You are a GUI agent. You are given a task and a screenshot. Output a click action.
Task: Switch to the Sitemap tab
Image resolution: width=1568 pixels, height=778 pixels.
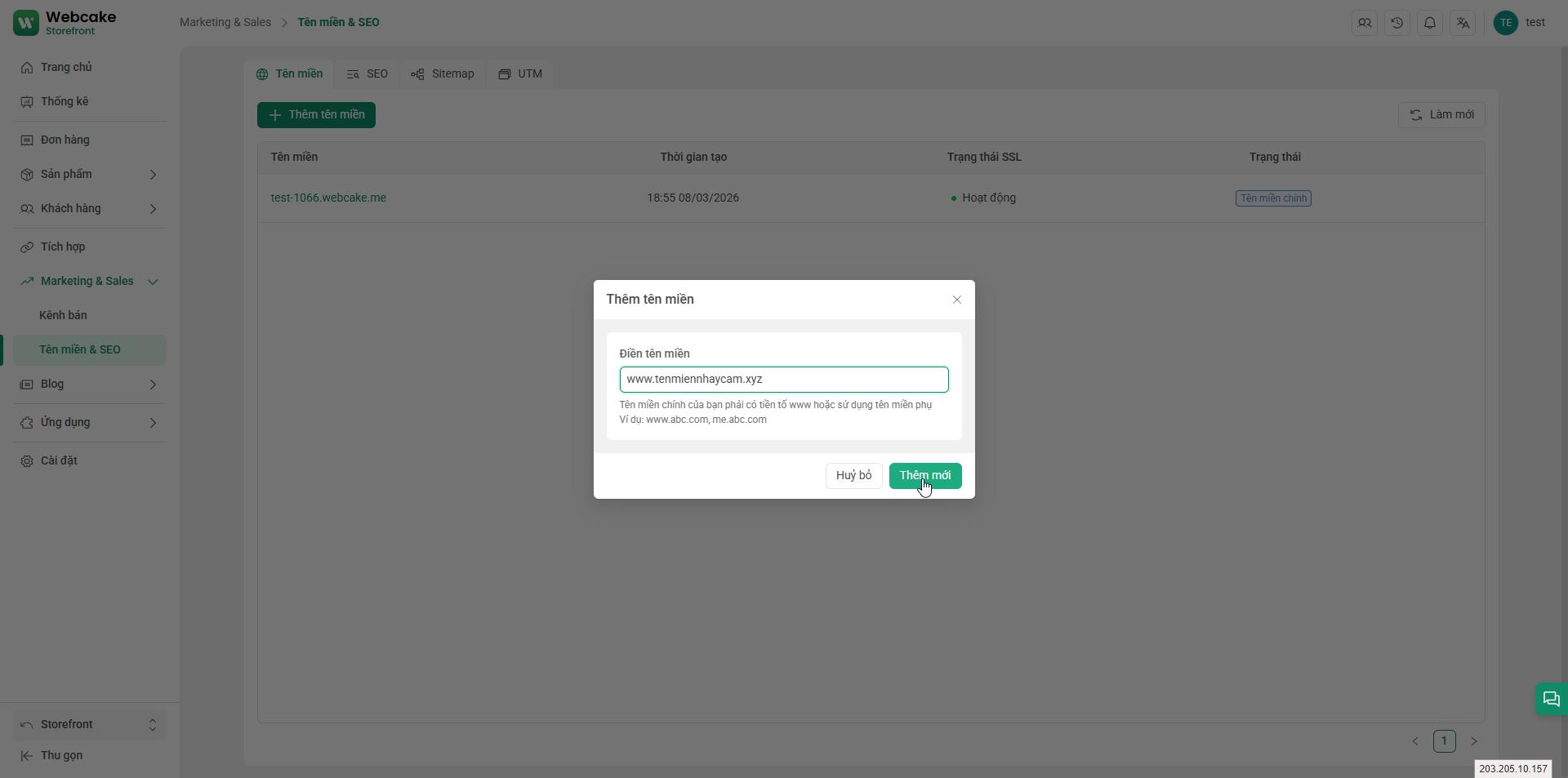pos(443,73)
